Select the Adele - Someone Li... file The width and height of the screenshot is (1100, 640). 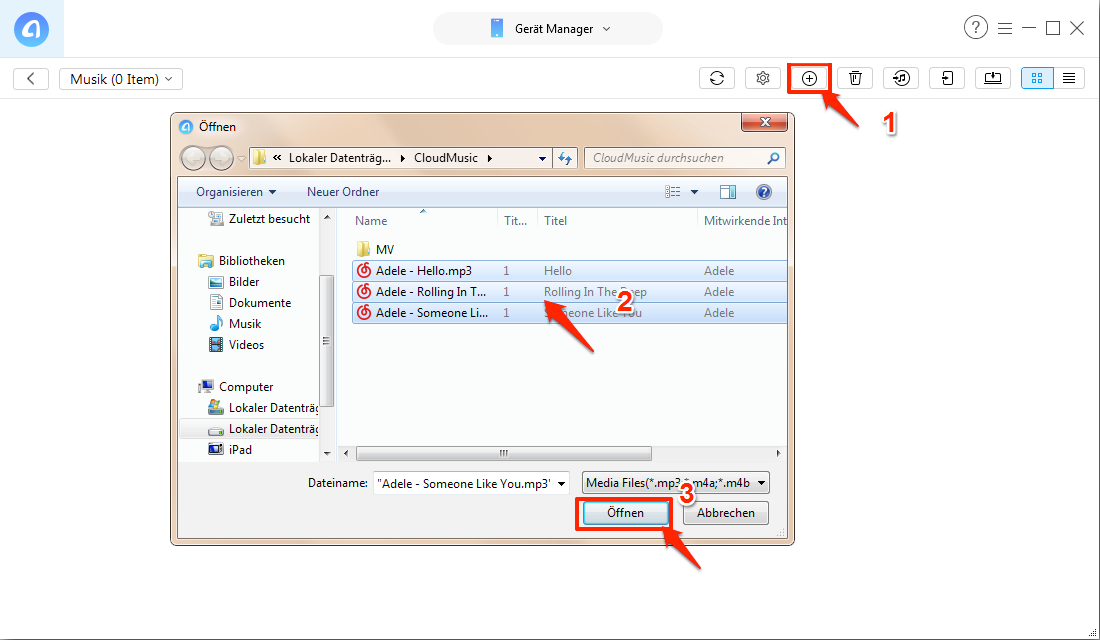570,313
